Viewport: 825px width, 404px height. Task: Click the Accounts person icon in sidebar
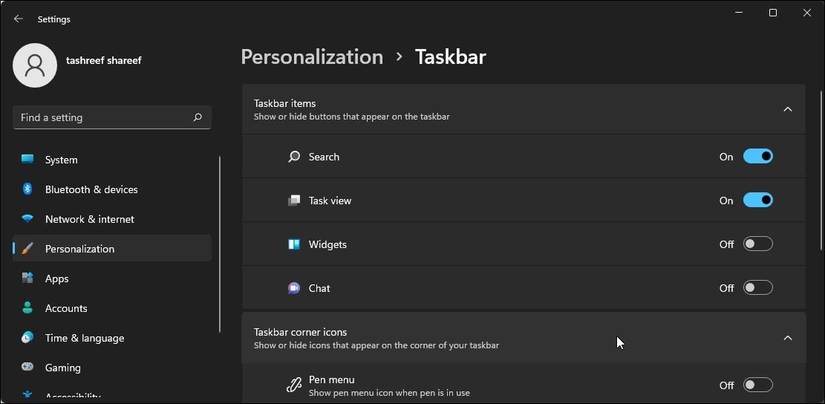(x=27, y=308)
